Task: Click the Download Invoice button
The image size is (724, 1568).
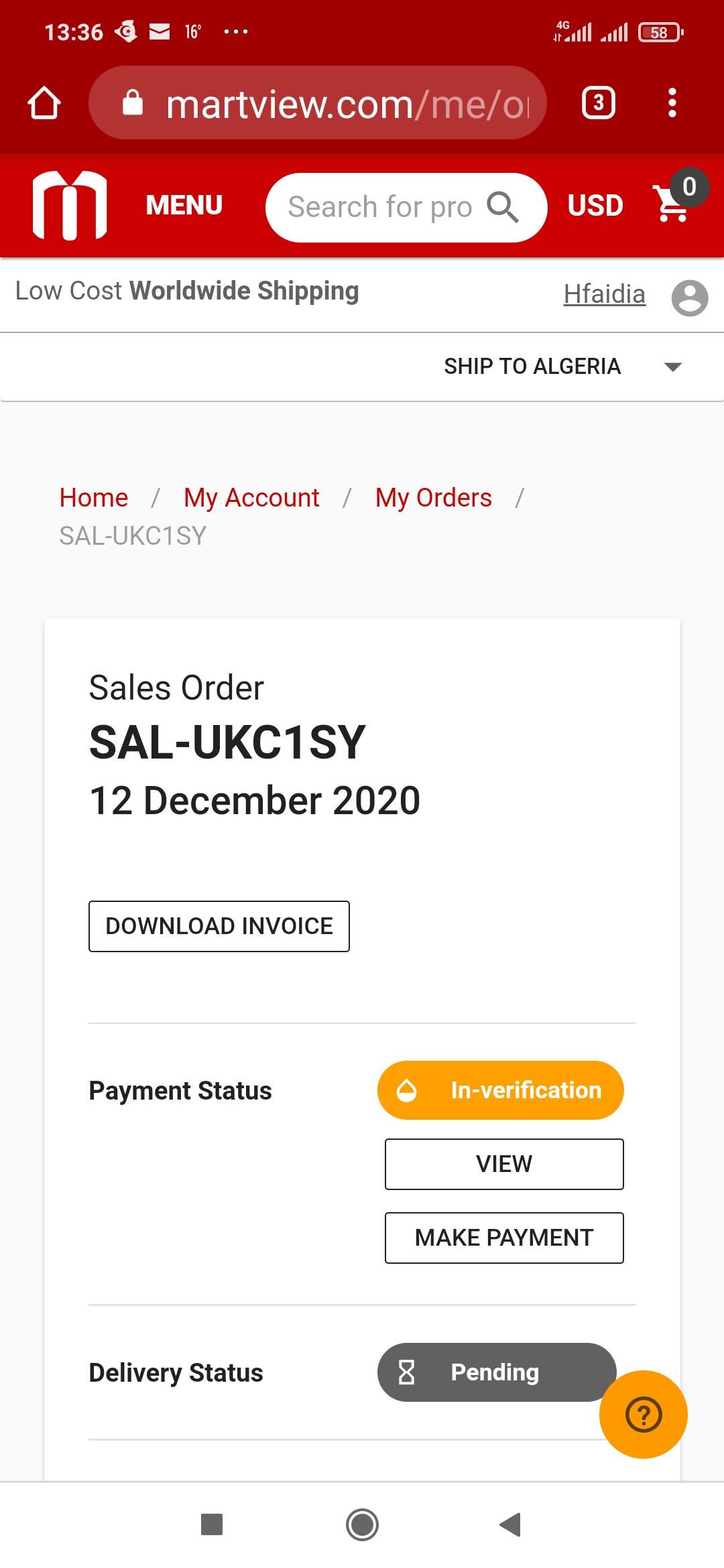Action: (x=219, y=926)
